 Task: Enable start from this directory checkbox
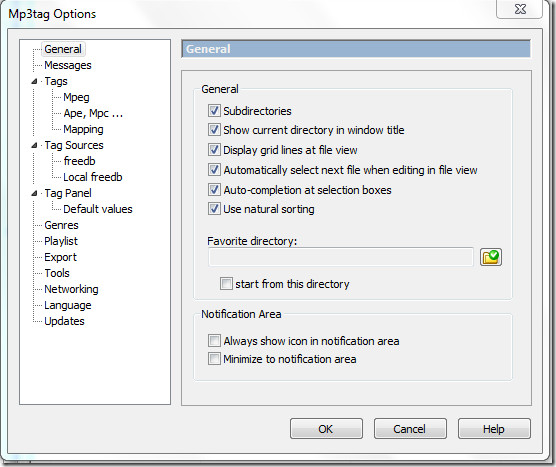226,284
